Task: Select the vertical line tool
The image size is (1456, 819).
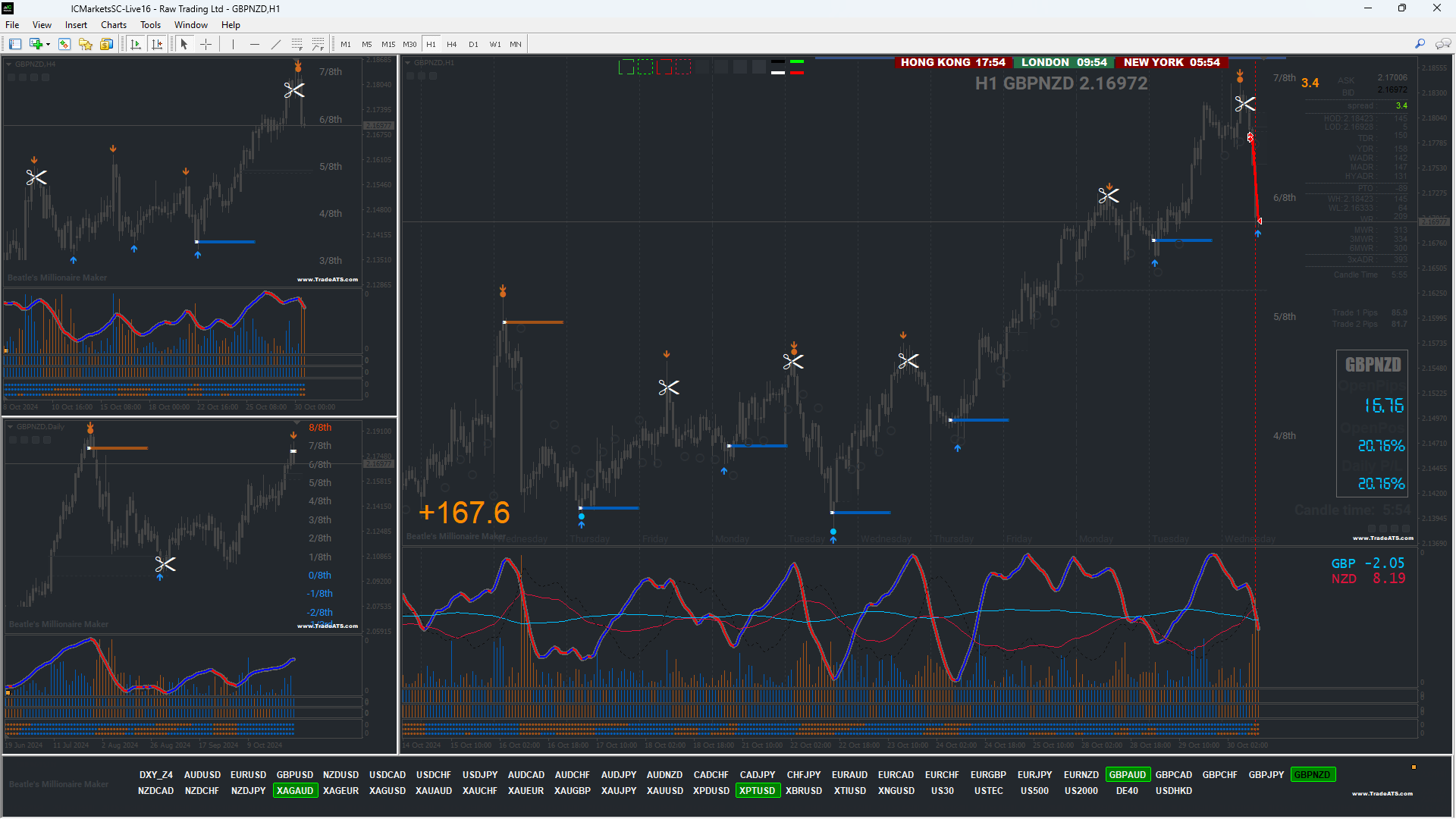Action: pos(233,44)
